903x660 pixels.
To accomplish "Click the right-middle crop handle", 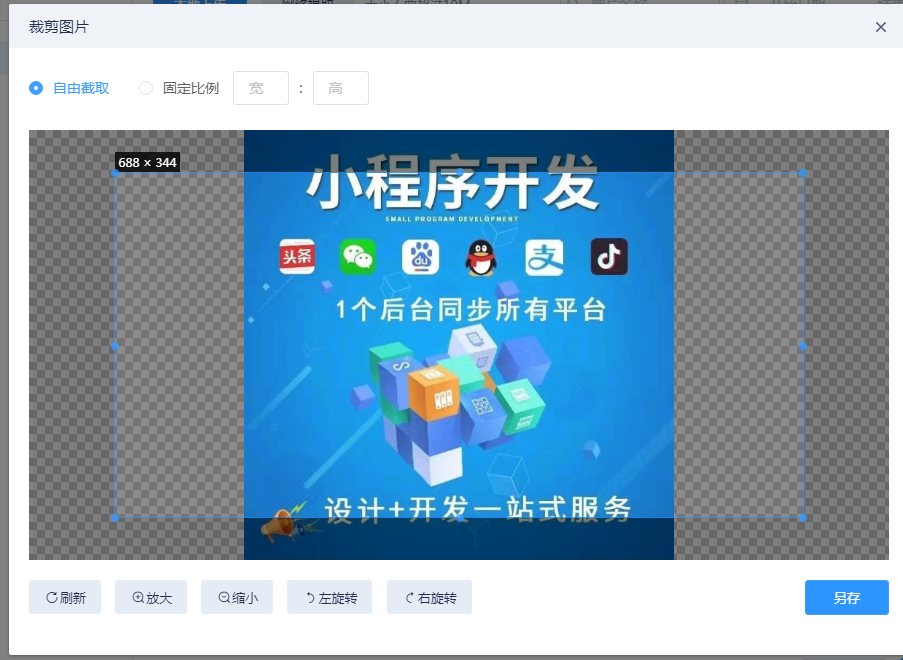I will [x=803, y=346].
